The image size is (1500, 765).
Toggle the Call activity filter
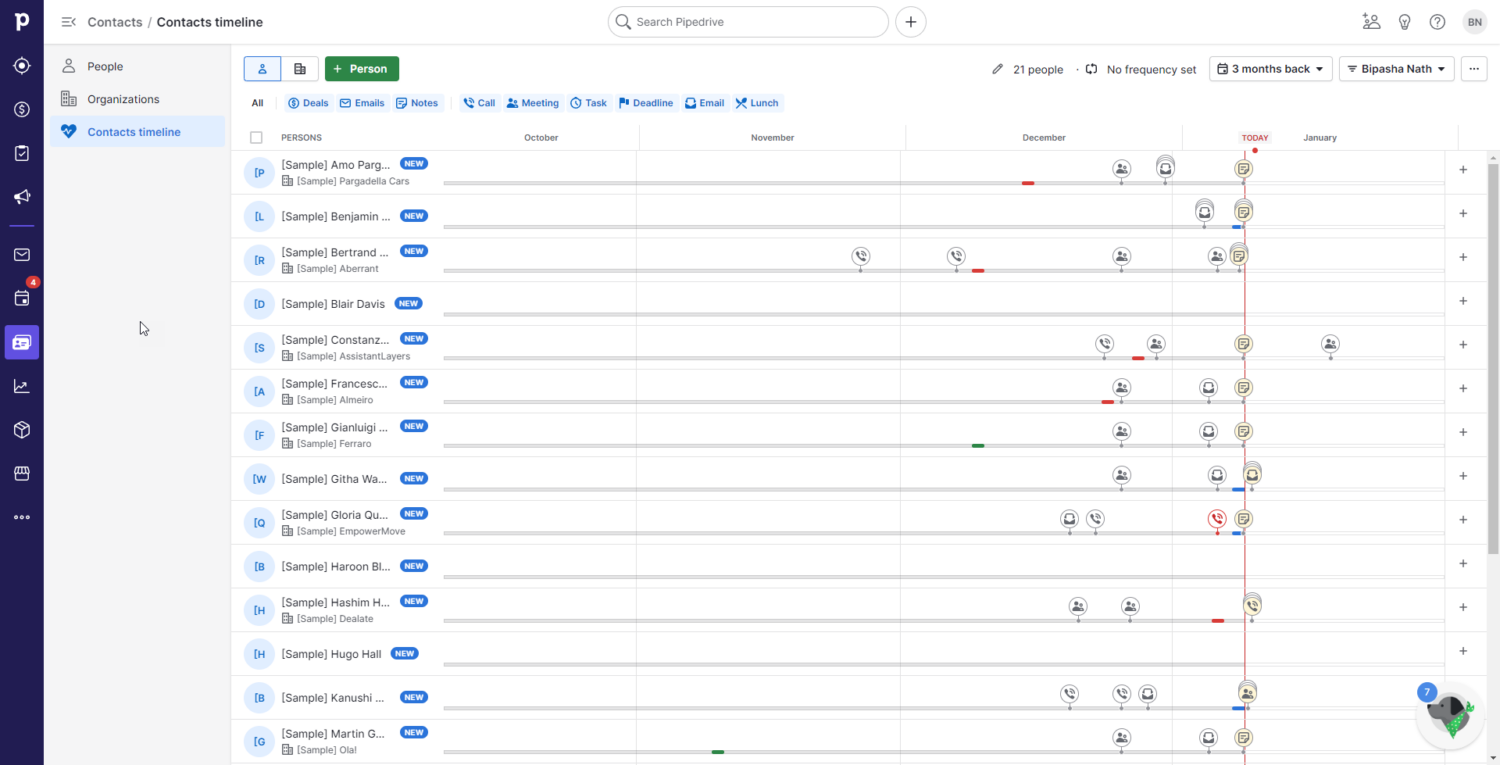point(478,103)
